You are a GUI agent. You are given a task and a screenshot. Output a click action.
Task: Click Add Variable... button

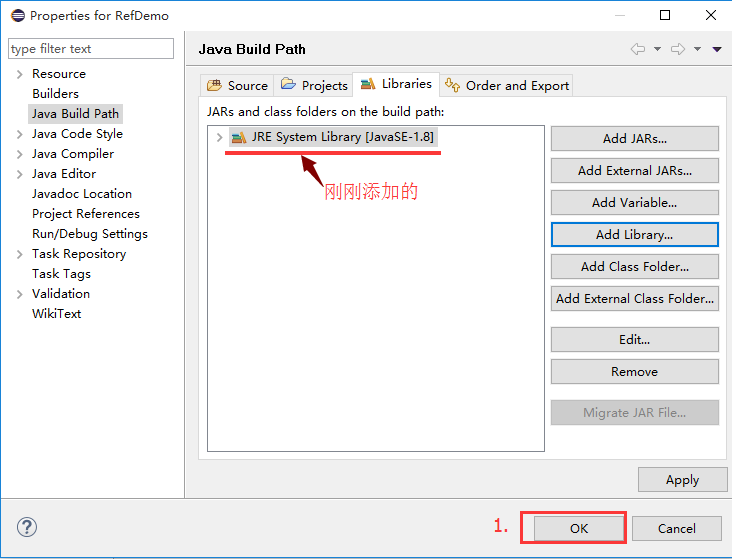tap(634, 202)
